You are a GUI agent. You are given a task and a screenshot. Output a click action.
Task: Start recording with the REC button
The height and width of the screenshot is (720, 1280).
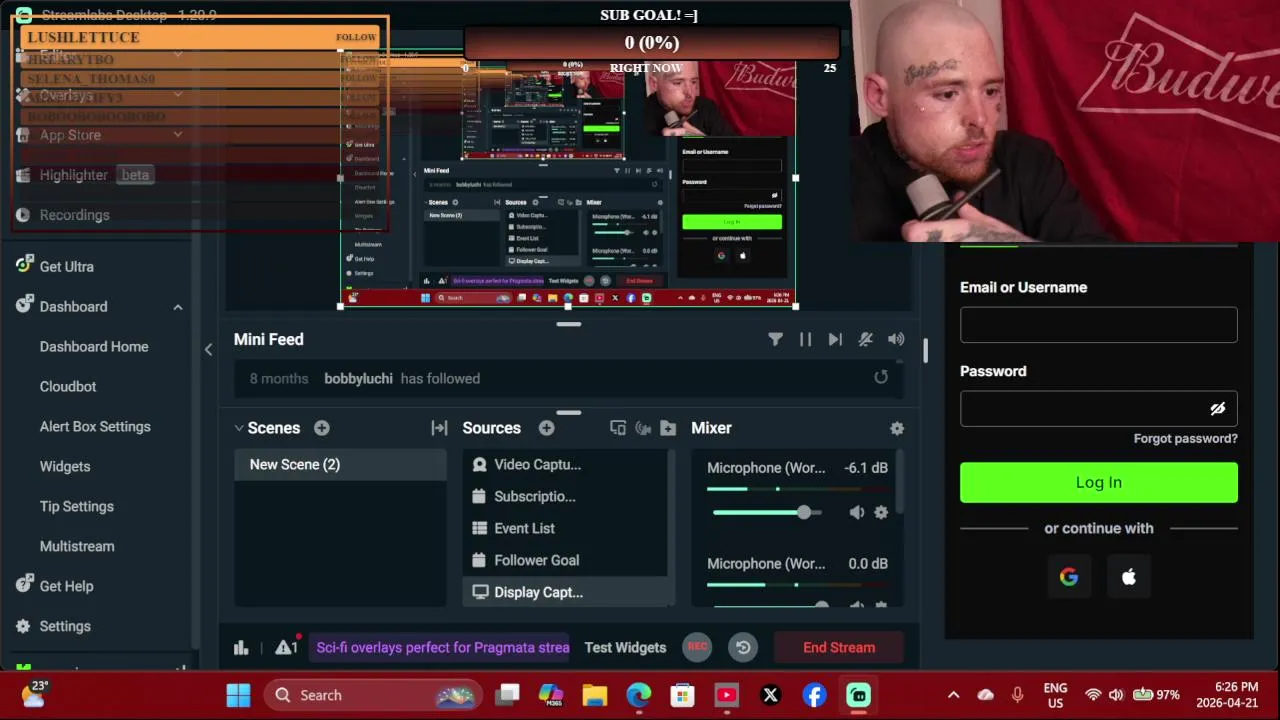(x=697, y=647)
